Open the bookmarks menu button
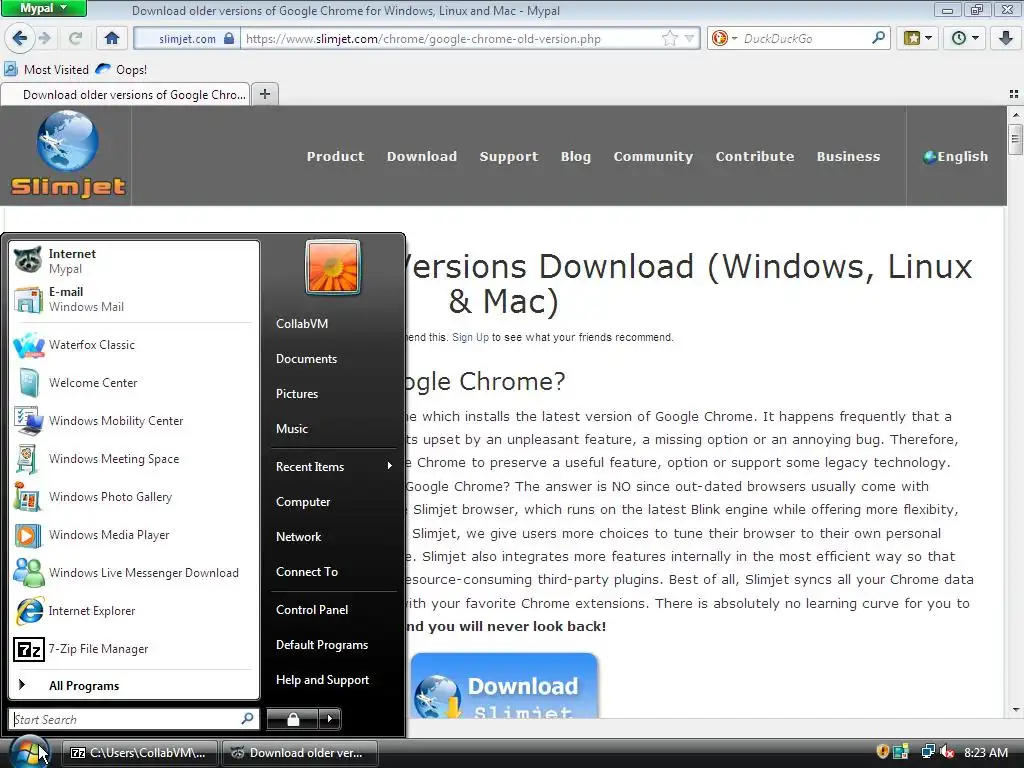 918,39
